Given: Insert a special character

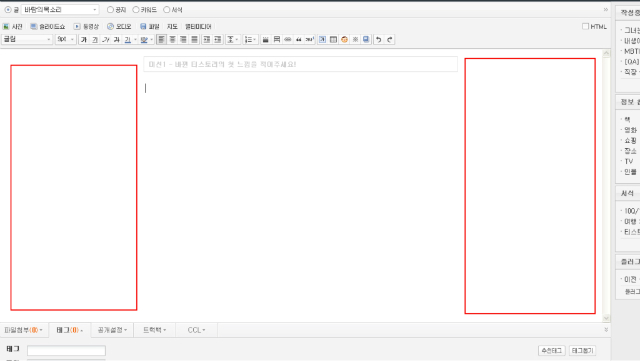Looking at the screenshot, I should (x=356, y=40).
